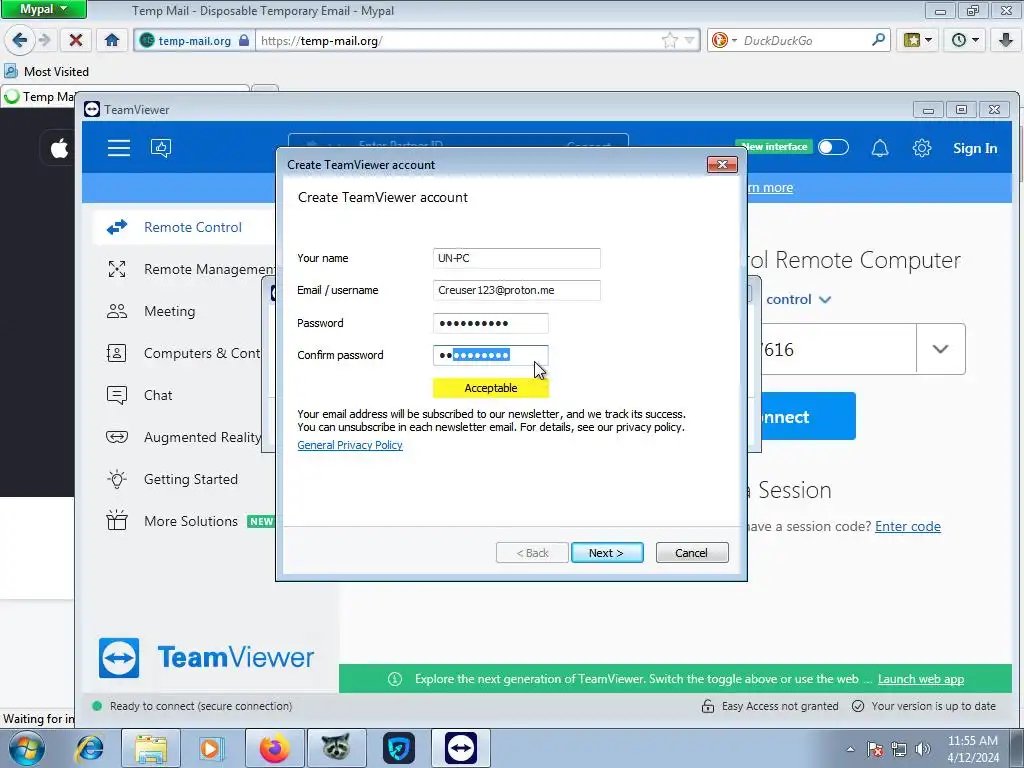Click the Getting Started lightbulb icon
This screenshot has height=768, width=1024.
tap(117, 479)
